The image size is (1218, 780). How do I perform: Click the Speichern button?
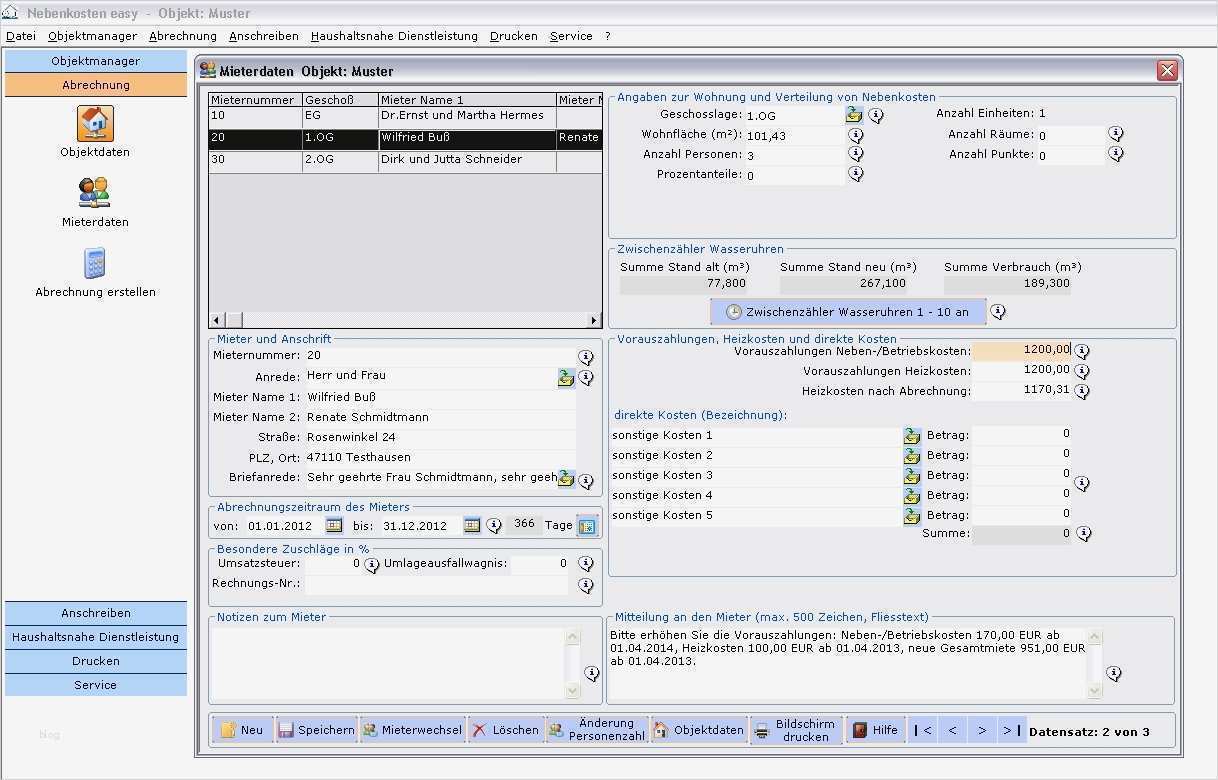(x=316, y=730)
